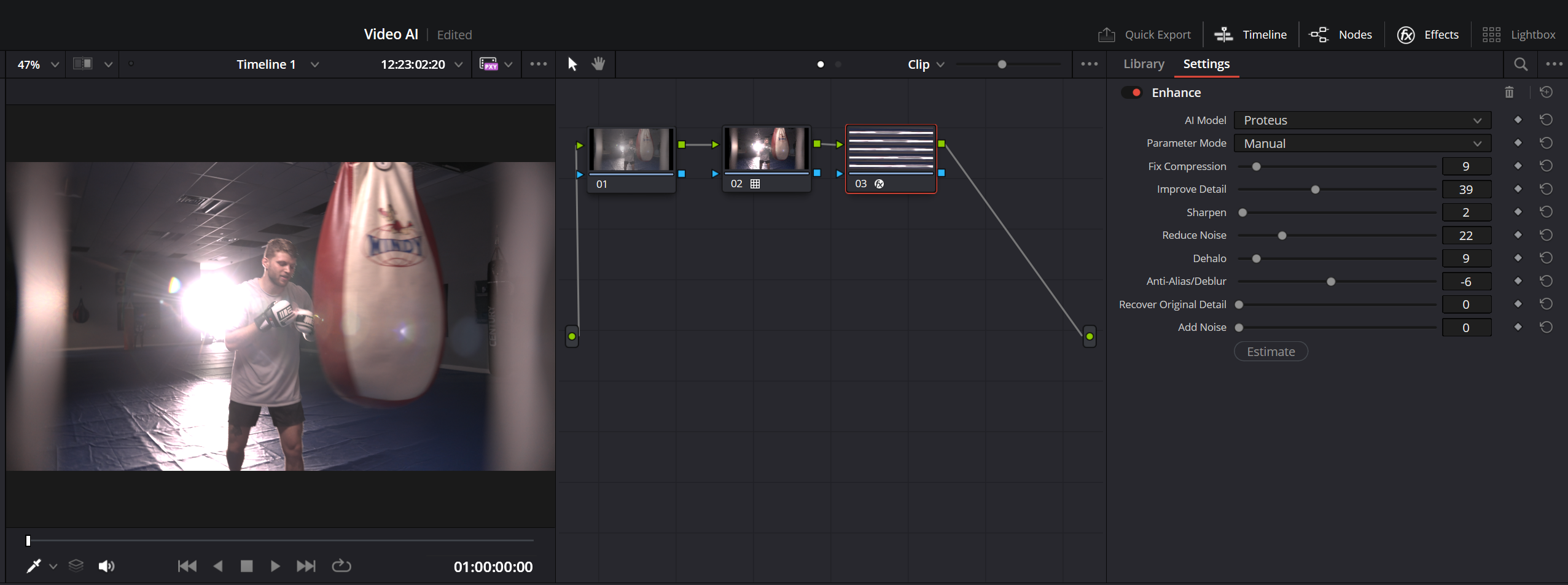Search effects with the magnifier icon

tap(1521, 64)
